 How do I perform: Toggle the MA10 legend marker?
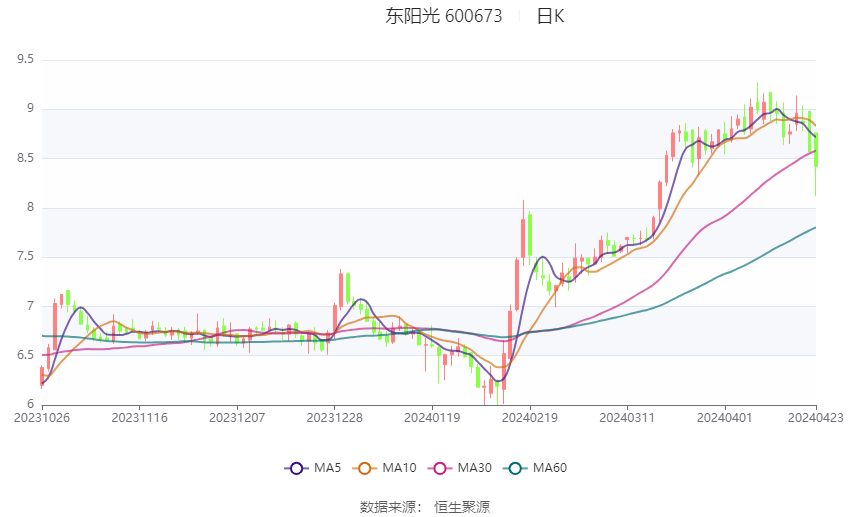(x=364, y=468)
